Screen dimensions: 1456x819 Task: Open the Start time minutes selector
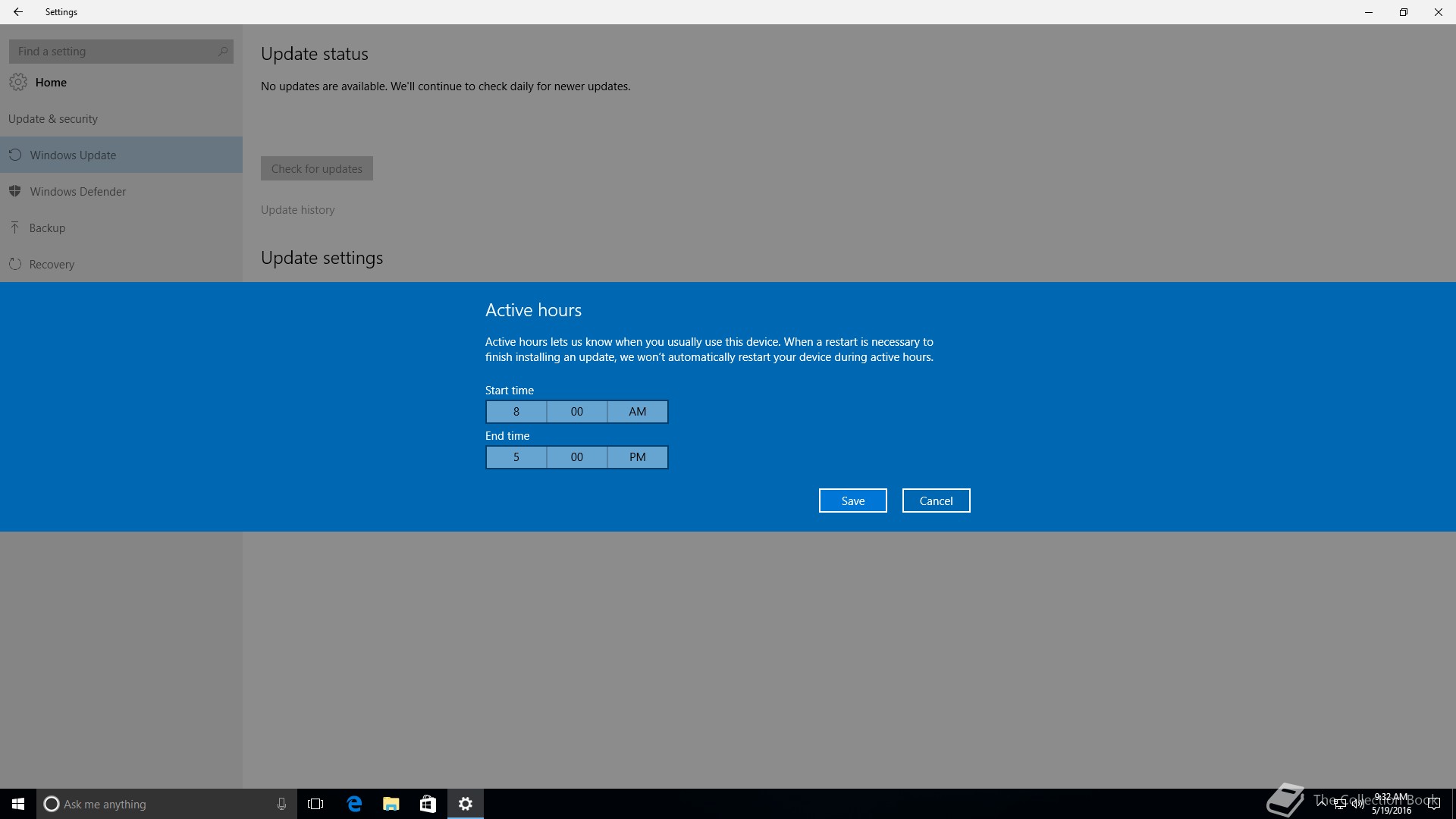point(577,412)
